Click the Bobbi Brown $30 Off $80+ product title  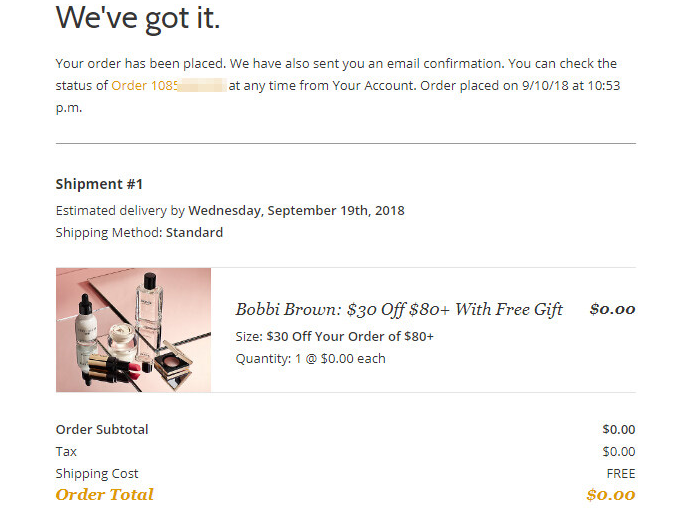click(x=399, y=309)
